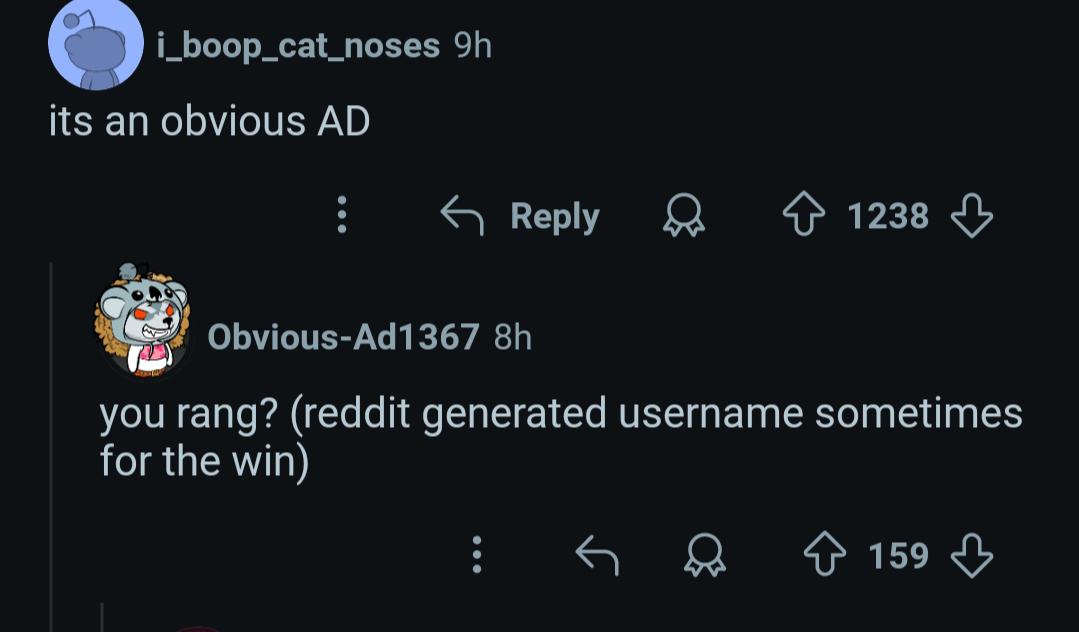Click the reply arrow on Obvious-Ad1367's comment
Viewport: 1079px width, 632px height.
tap(597, 555)
